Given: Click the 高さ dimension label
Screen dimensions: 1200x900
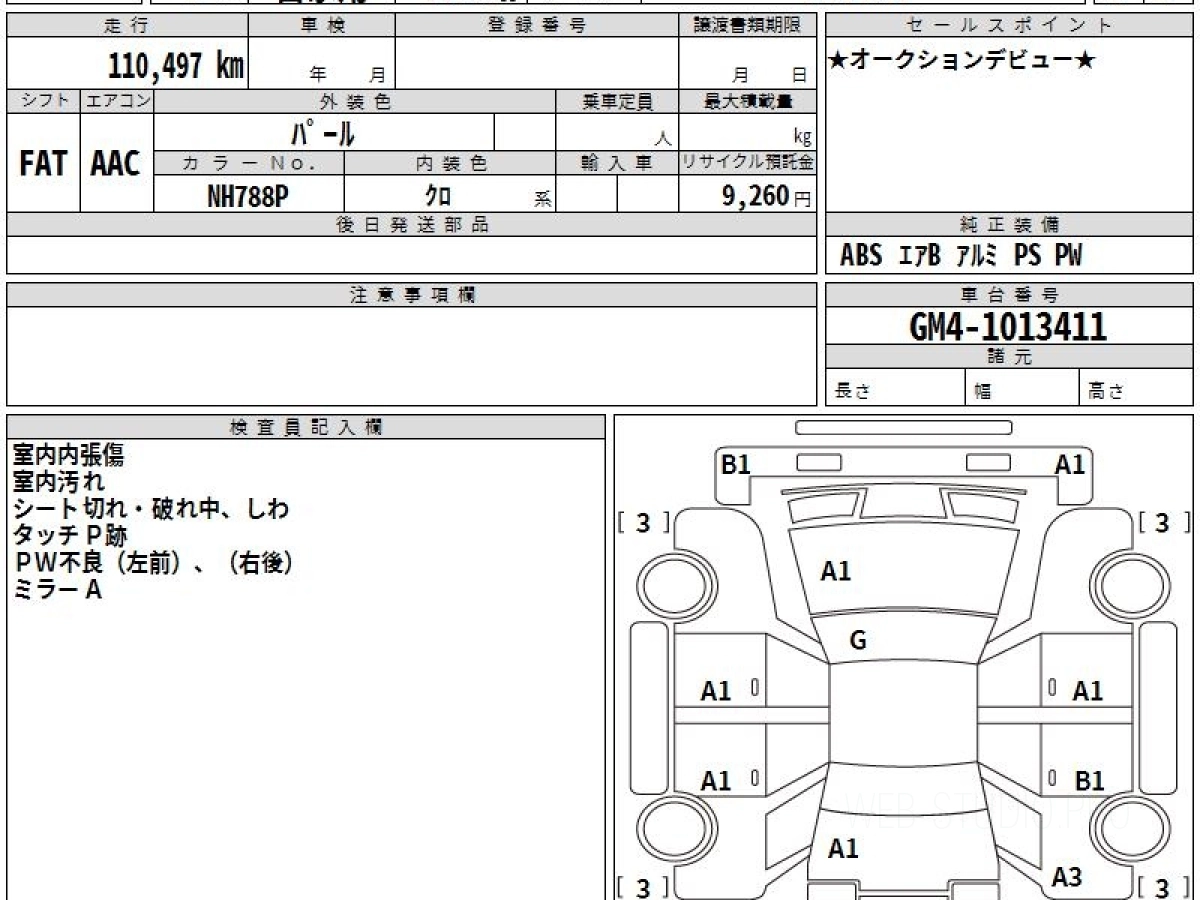Looking at the screenshot, I should click(x=1107, y=391).
